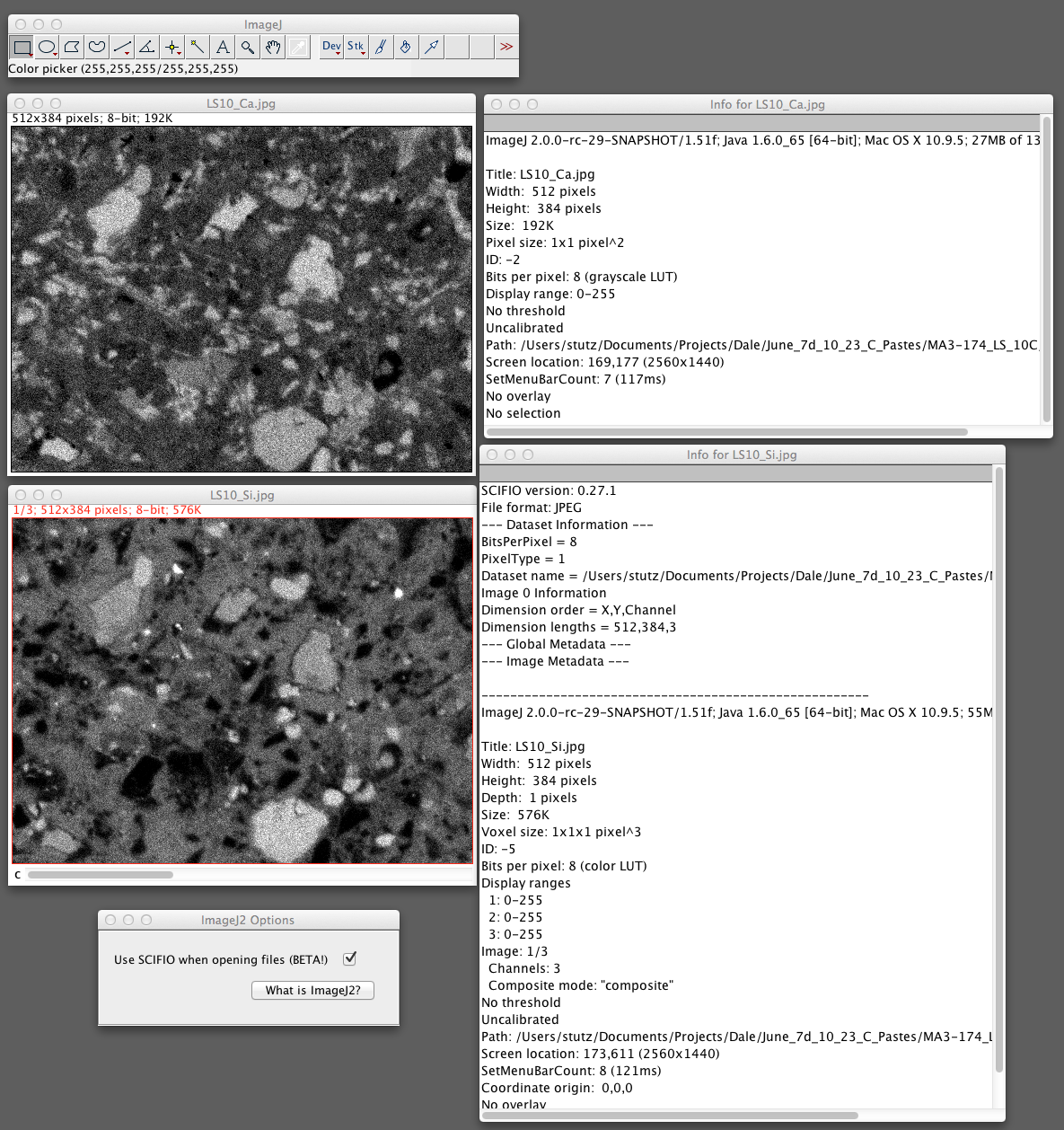This screenshot has width=1064, height=1130.
Task: Select the Rectangle selection tool
Action: pyautogui.click(x=22, y=47)
